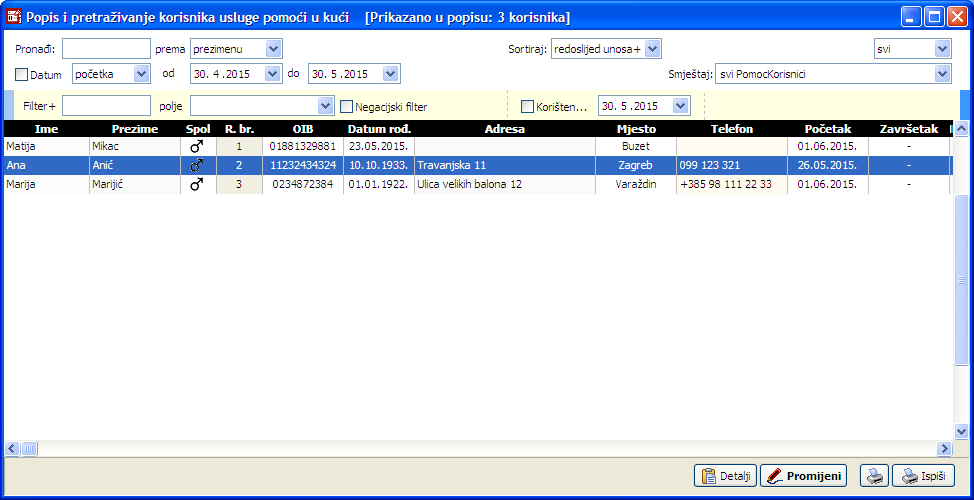974x500 pixels.
Task: Click the horizontal scrollbar right arrow
Action: [x=945, y=448]
